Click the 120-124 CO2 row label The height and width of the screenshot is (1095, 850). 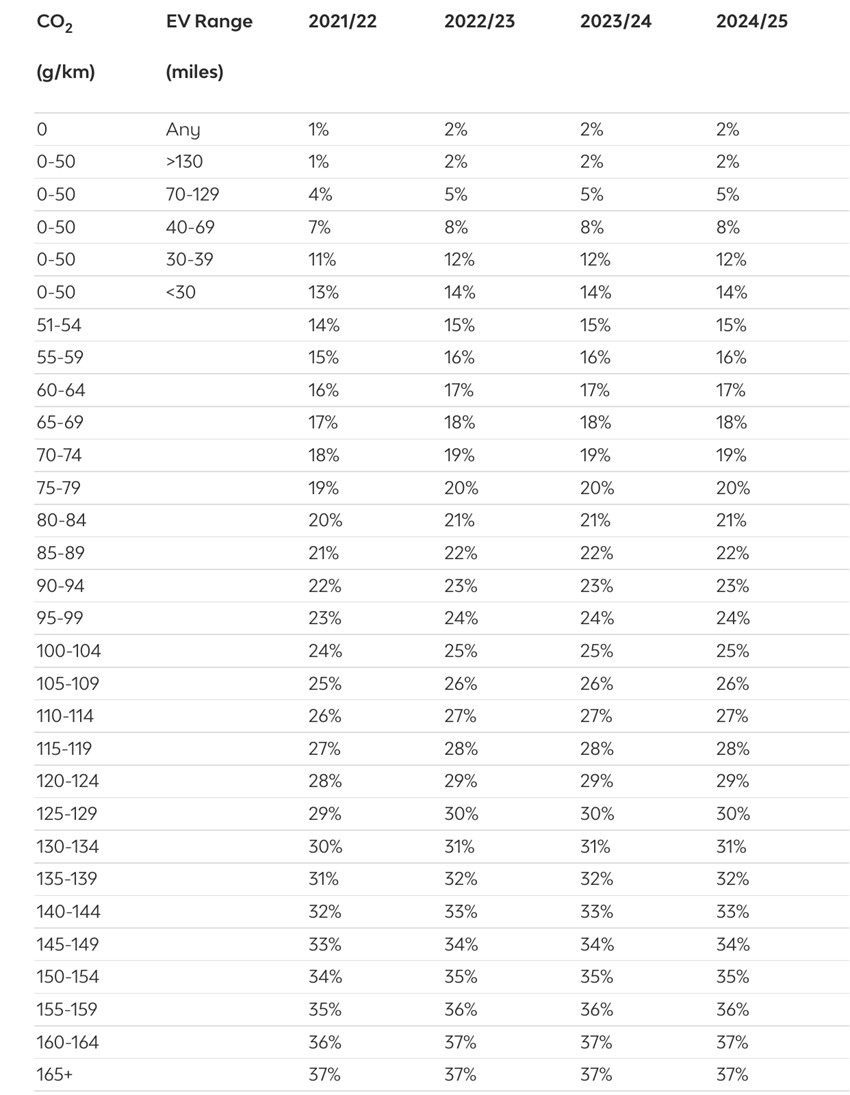68,781
